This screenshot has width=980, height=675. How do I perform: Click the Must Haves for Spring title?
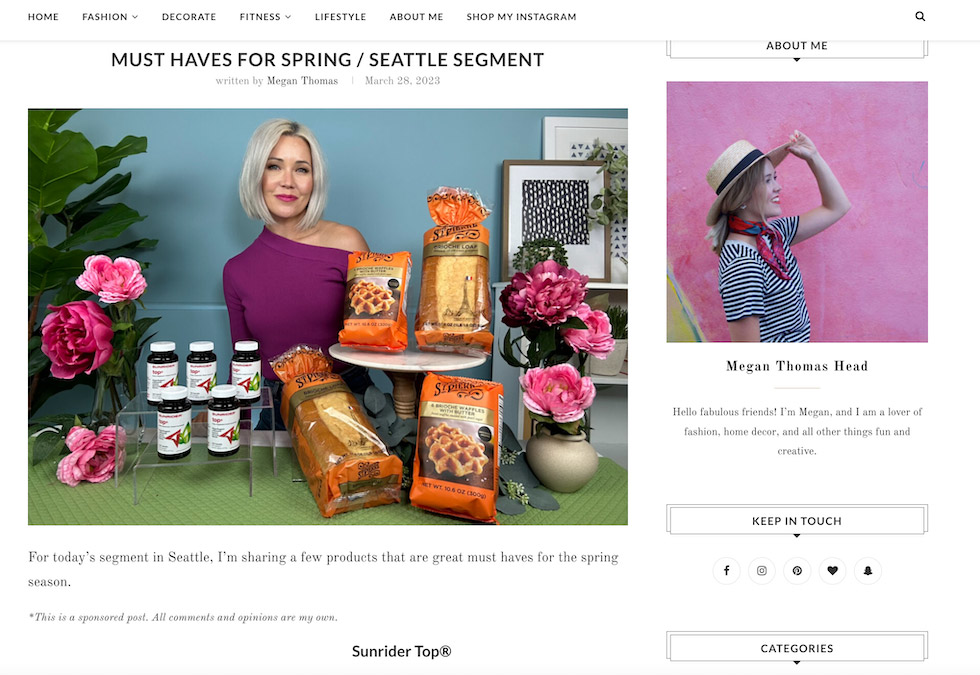(328, 59)
